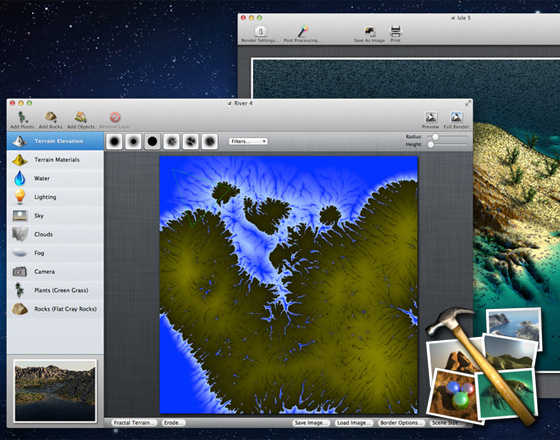
Task: Click the scene preview thumbnail
Action: [x=55, y=391]
